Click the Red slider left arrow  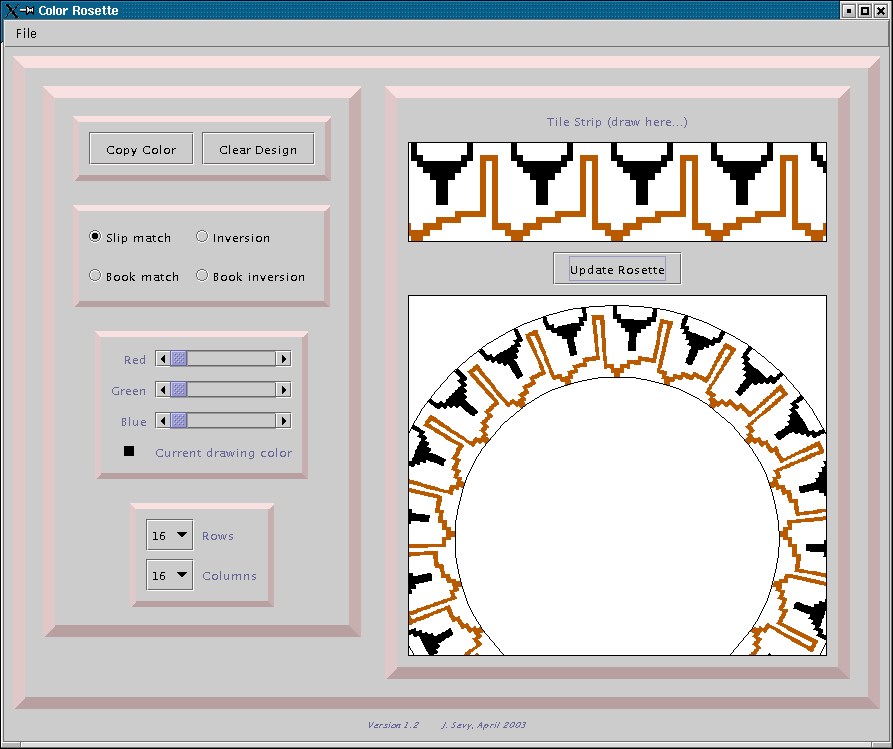pos(163,359)
